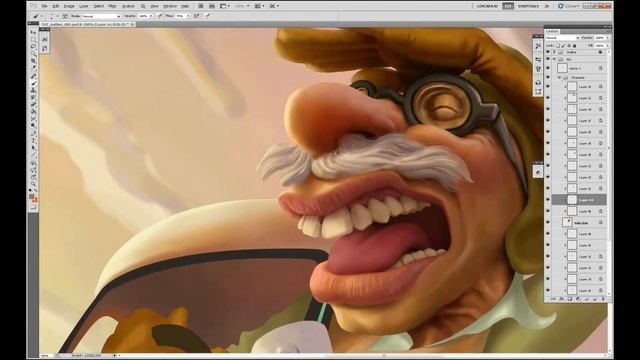Click the background color swatch
This screenshot has width=640, height=360.
35,200
